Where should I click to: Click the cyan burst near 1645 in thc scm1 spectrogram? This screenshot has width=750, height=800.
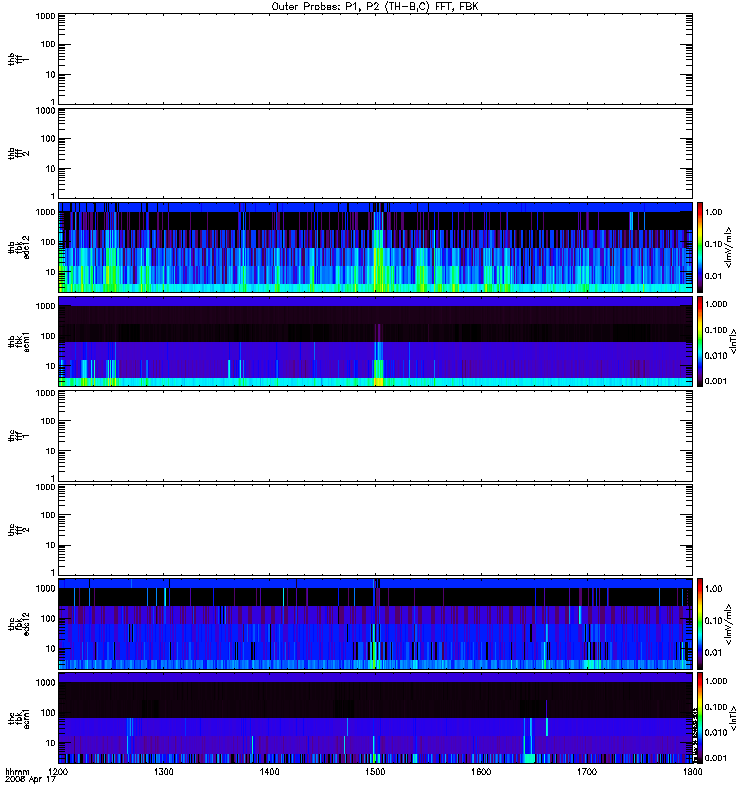click(x=530, y=758)
